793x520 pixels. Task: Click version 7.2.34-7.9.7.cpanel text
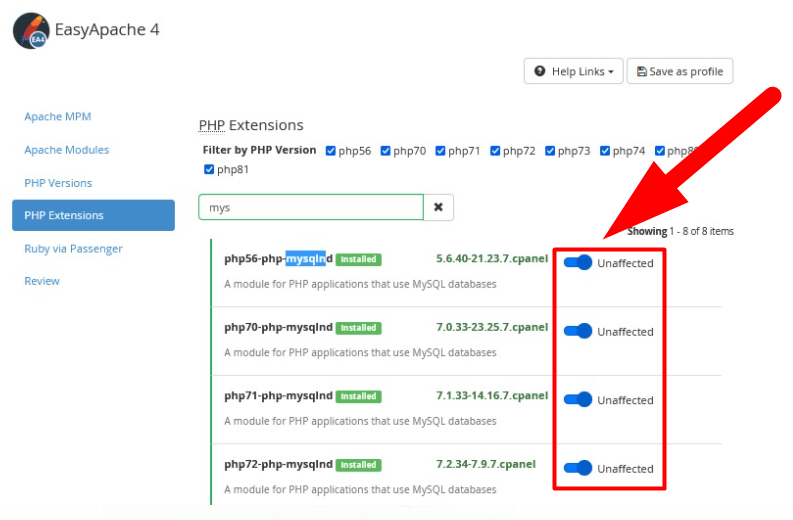pyautogui.click(x=486, y=464)
